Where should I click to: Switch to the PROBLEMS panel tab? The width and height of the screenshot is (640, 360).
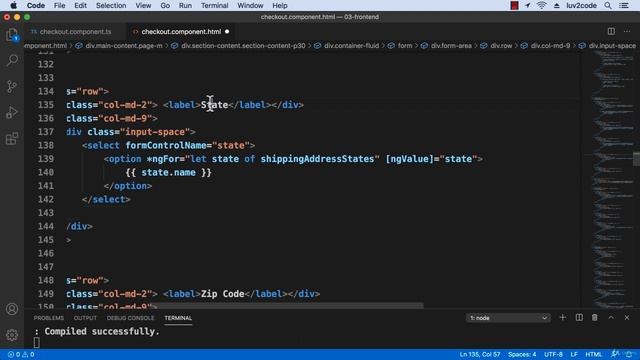(x=49, y=318)
